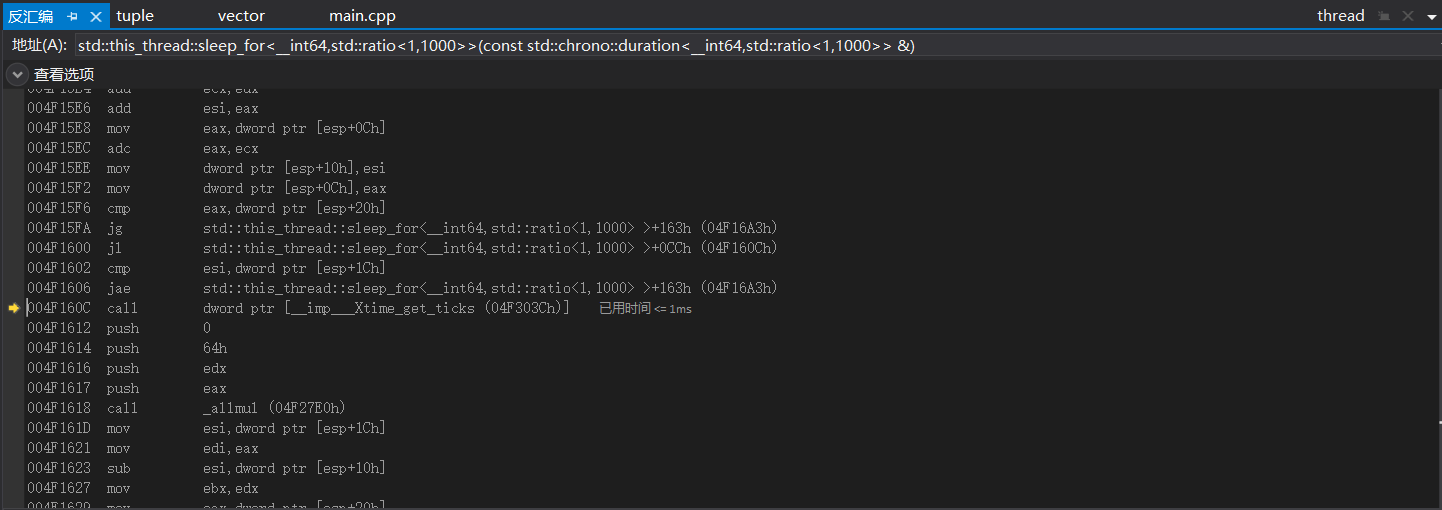Click address 004F15E8
This screenshot has height=510, width=1442.
click(59, 128)
